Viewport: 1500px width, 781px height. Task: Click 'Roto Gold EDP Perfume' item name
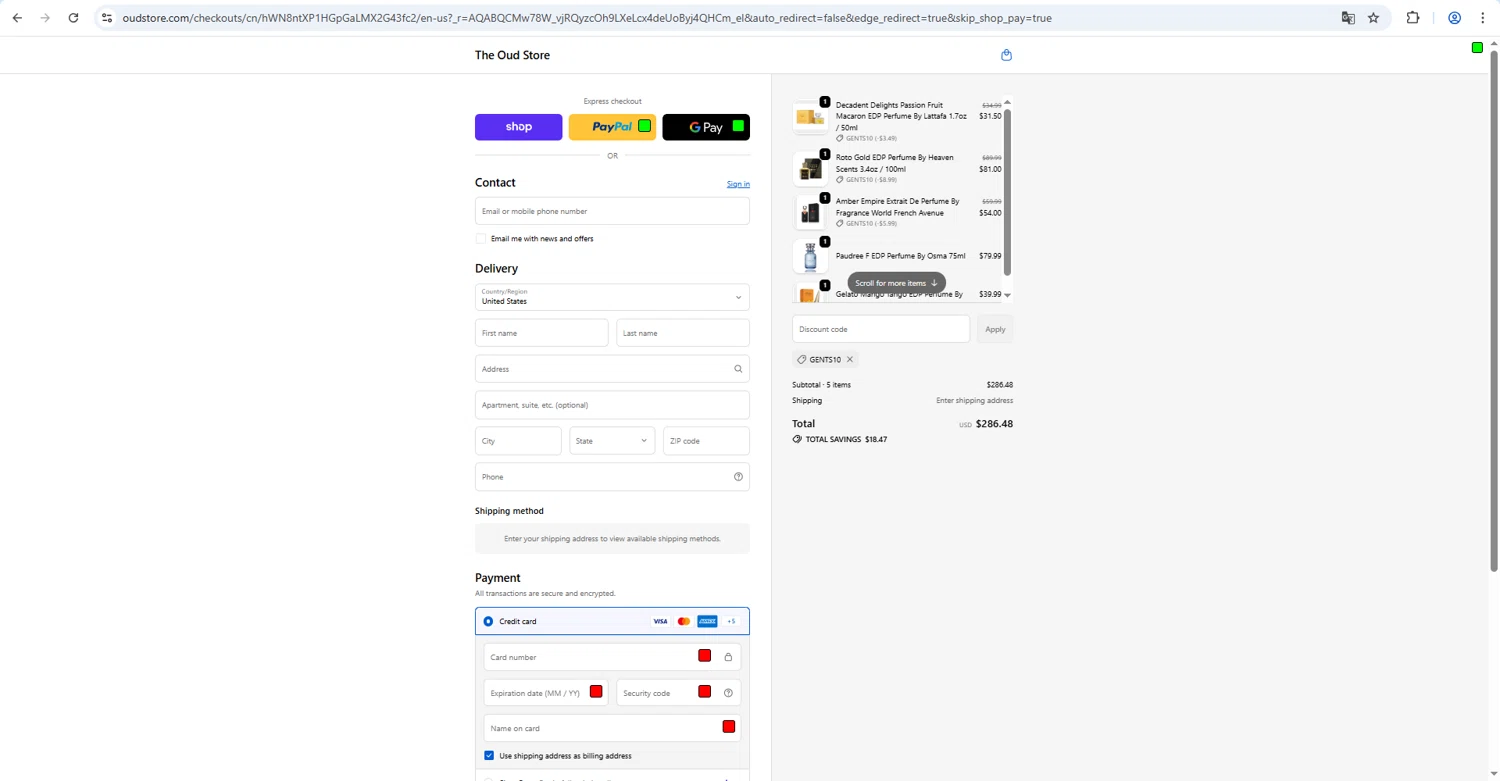click(x=895, y=163)
